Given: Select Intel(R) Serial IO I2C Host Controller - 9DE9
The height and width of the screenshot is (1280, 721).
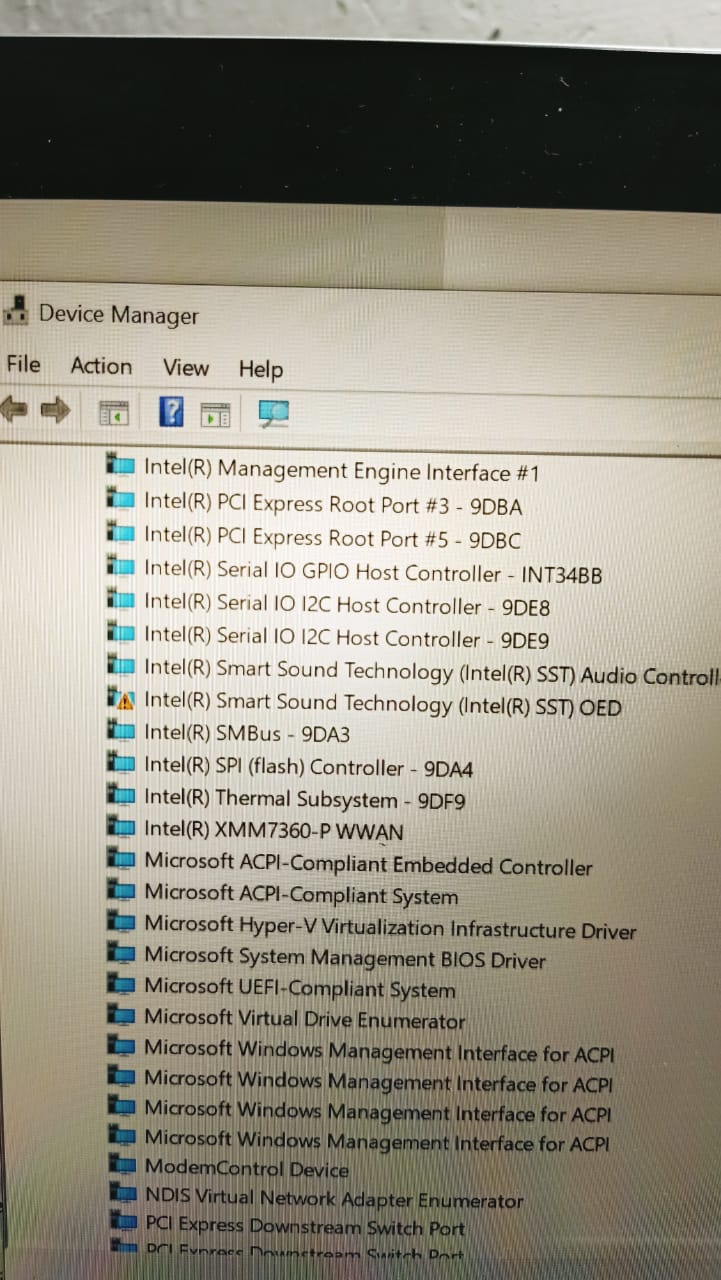Looking at the screenshot, I should (347, 638).
